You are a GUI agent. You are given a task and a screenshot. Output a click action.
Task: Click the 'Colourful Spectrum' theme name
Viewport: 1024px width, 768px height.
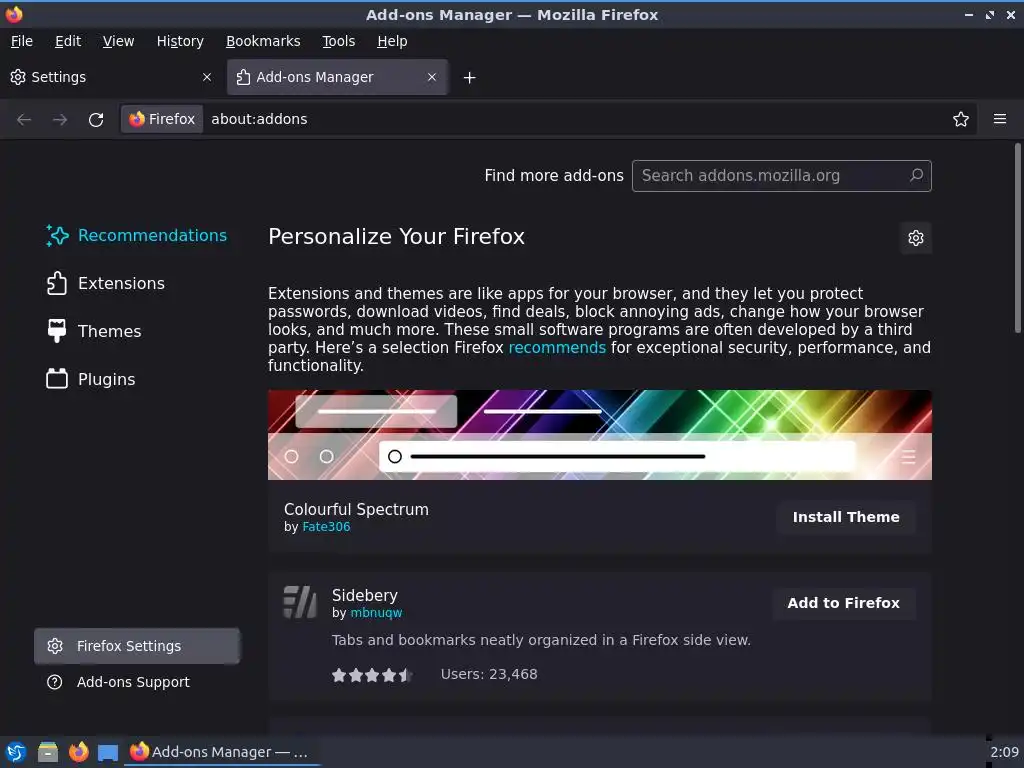point(356,509)
